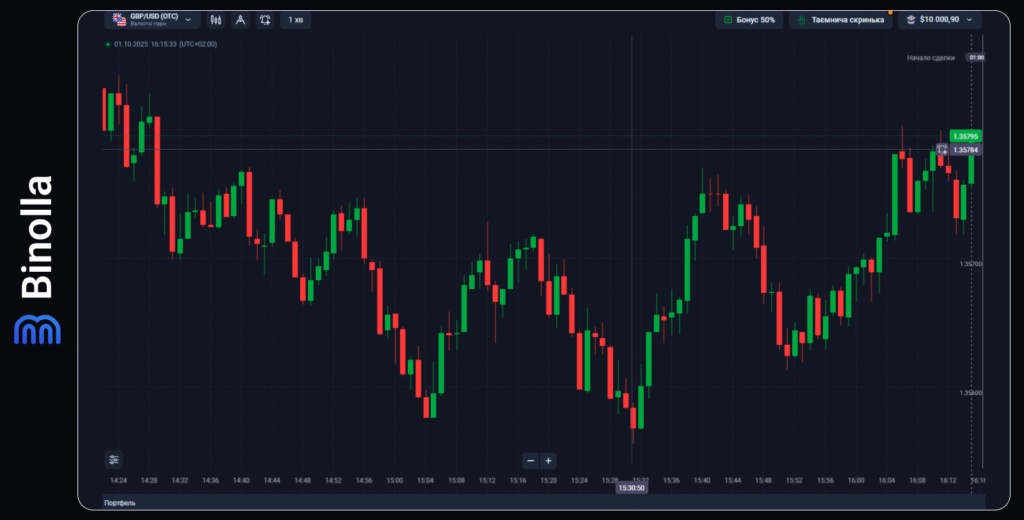
Task: Click the date and time status text
Action: pyautogui.click(x=164, y=44)
